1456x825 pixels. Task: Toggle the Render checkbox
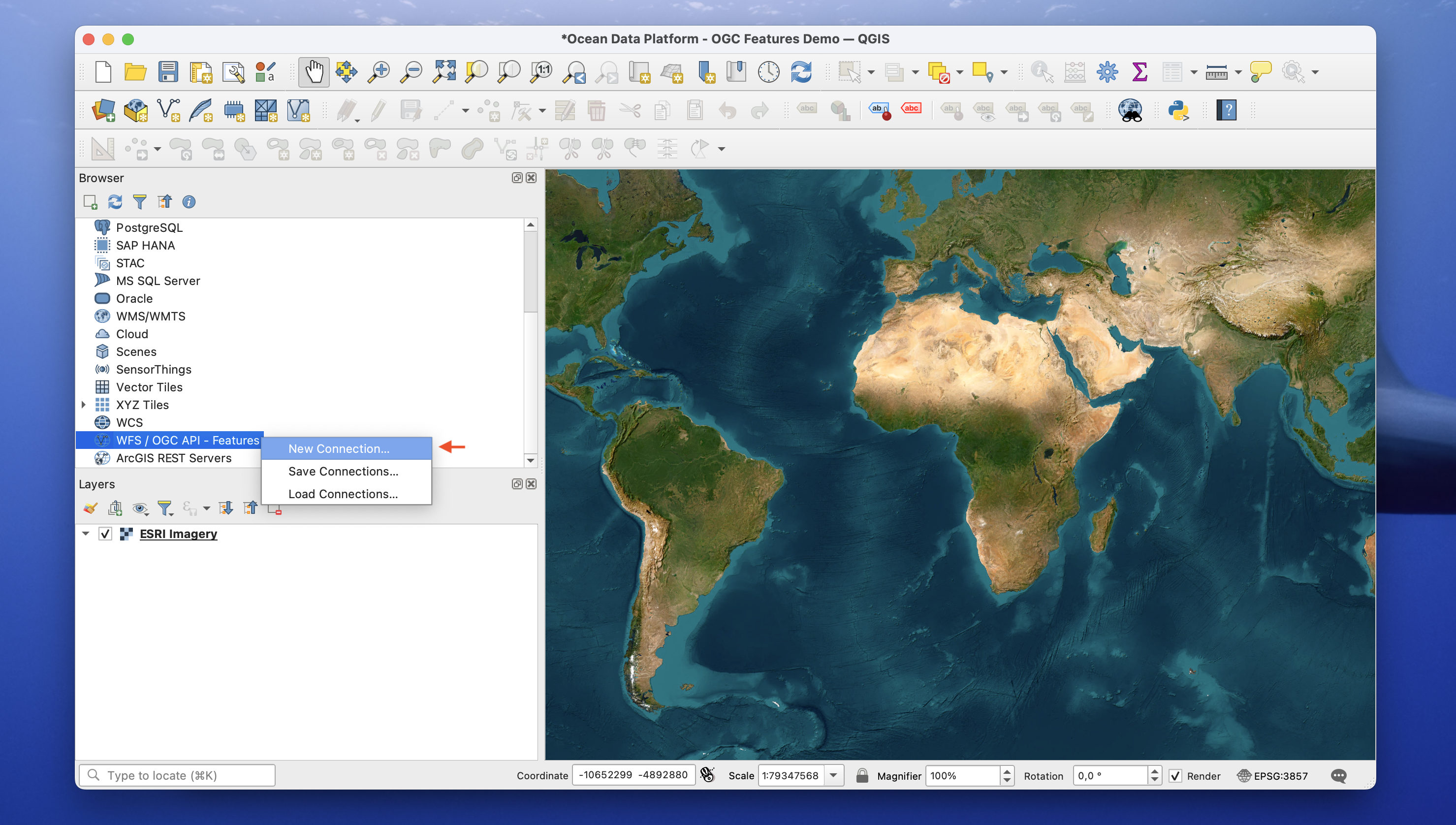pos(1175,776)
